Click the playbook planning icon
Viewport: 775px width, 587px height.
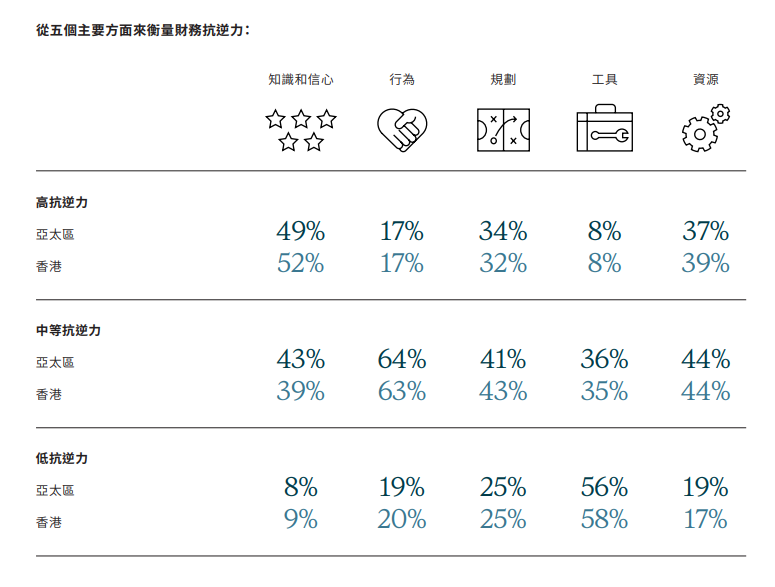[x=503, y=130]
